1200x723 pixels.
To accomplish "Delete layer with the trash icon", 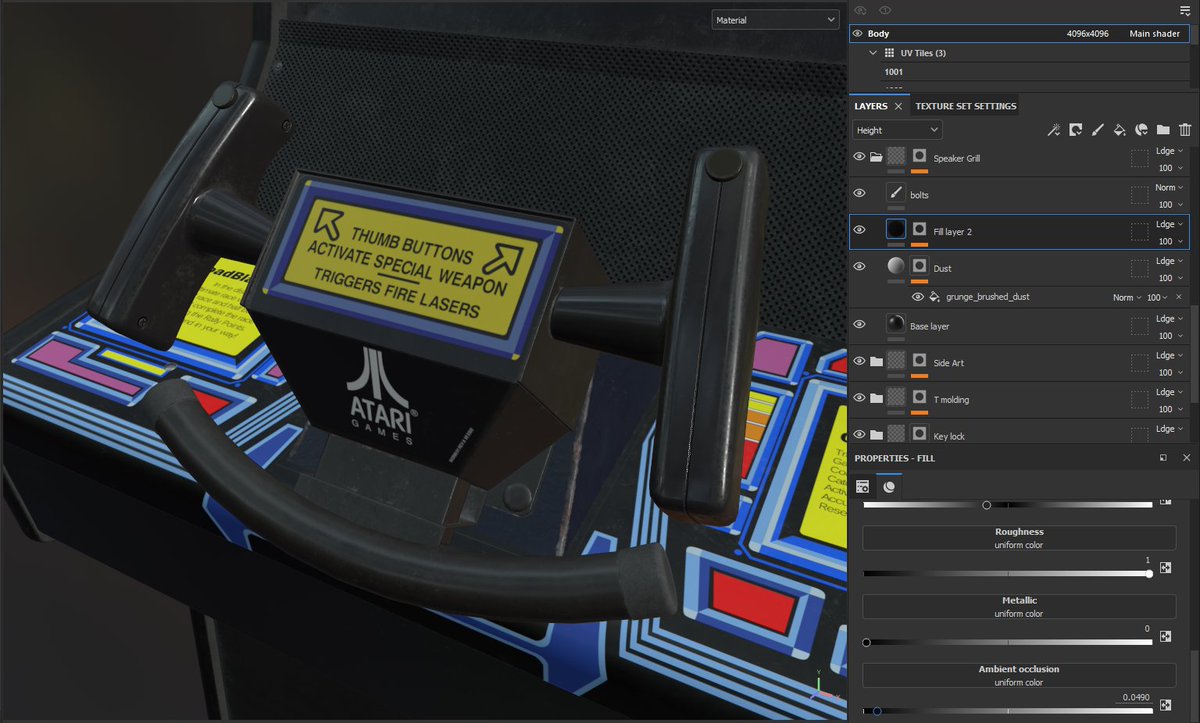I will tap(1185, 130).
